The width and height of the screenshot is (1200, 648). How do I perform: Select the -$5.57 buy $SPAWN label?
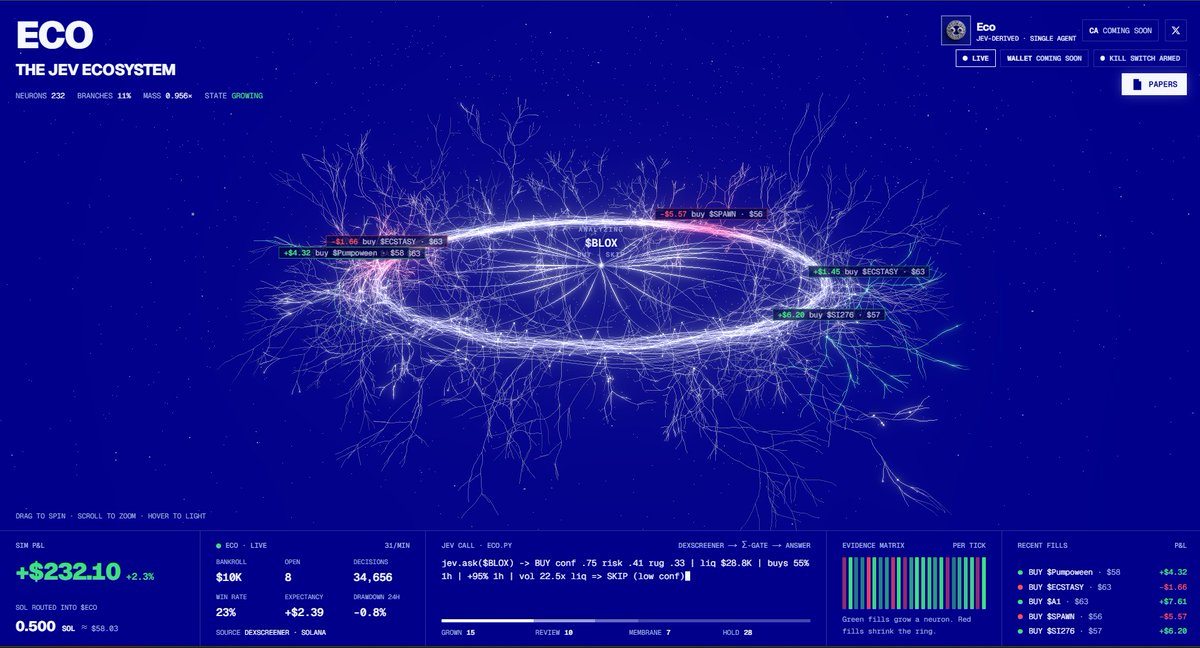click(x=711, y=214)
